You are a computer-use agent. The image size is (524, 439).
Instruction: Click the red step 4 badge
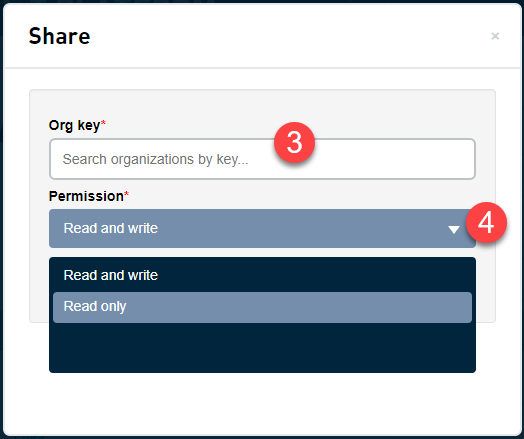486,223
